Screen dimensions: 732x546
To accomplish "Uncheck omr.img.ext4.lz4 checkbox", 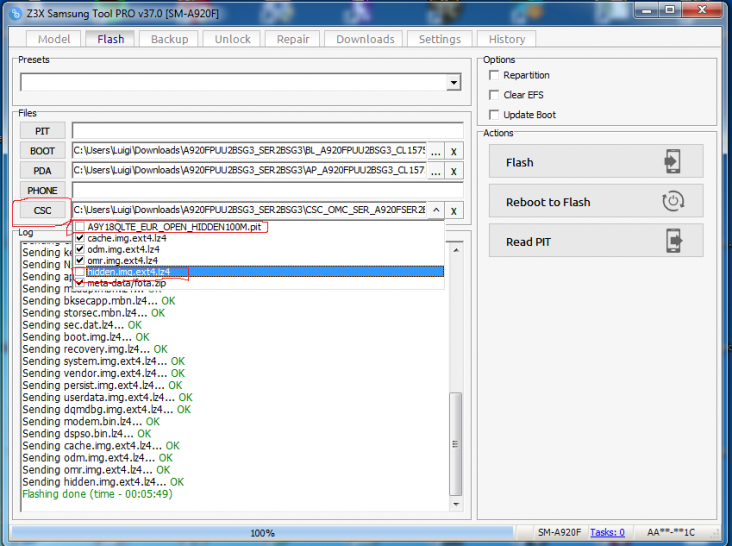I will 80,260.
